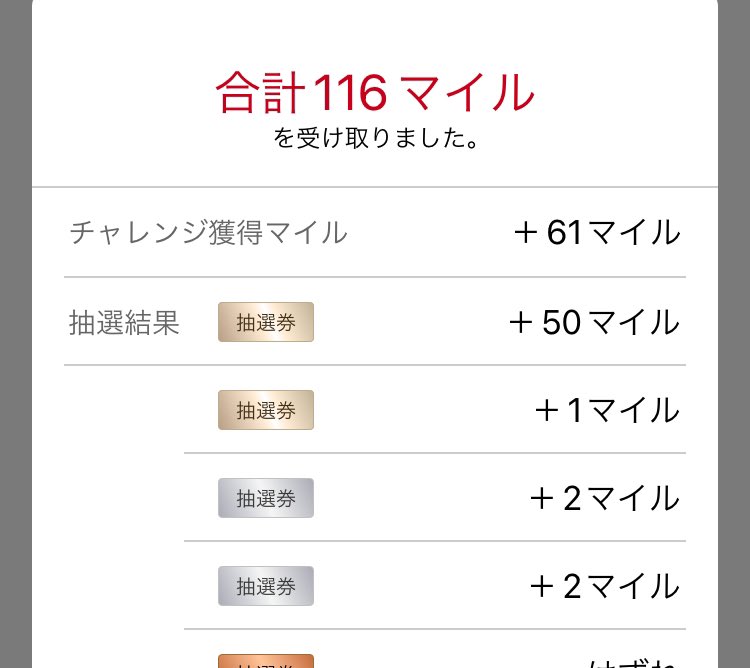This screenshot has width=750, height=668.
Task: Select the silver 抽選券 badge just above the bronze badge
Action: [x=266, y=586]
